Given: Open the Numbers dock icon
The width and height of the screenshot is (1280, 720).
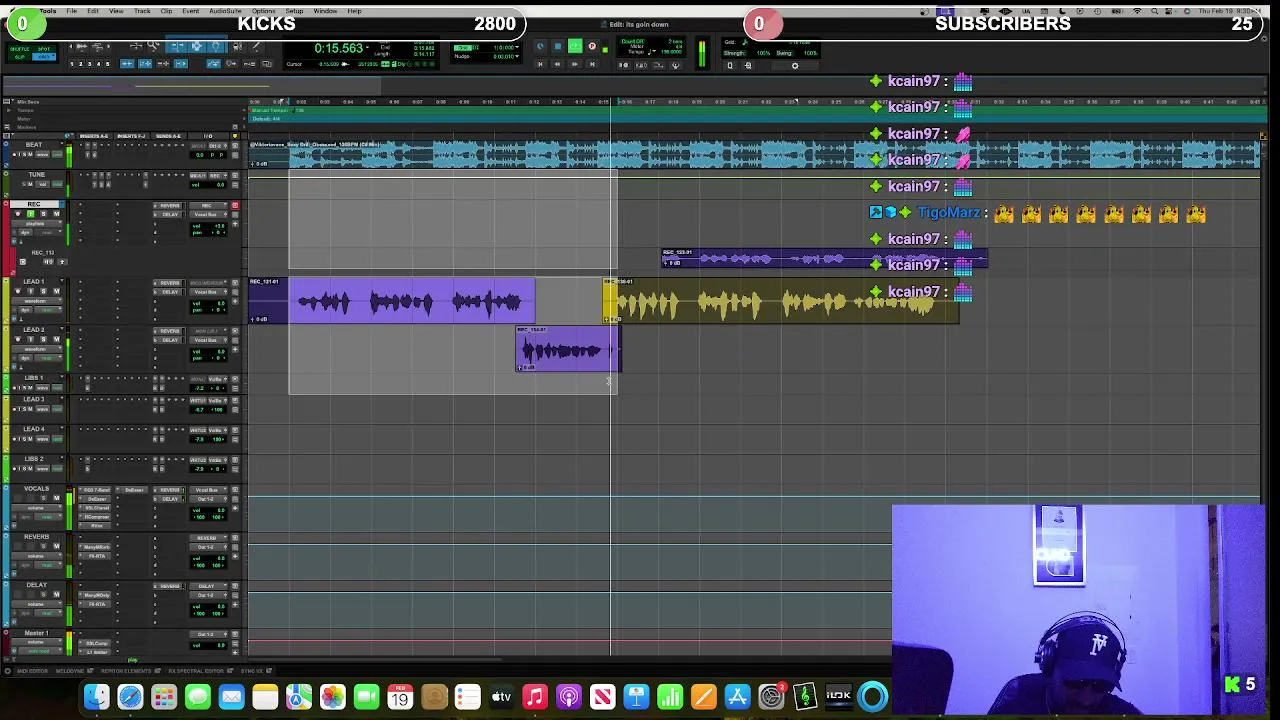Looking at the screenshot, I should click(x=670, y=697).
